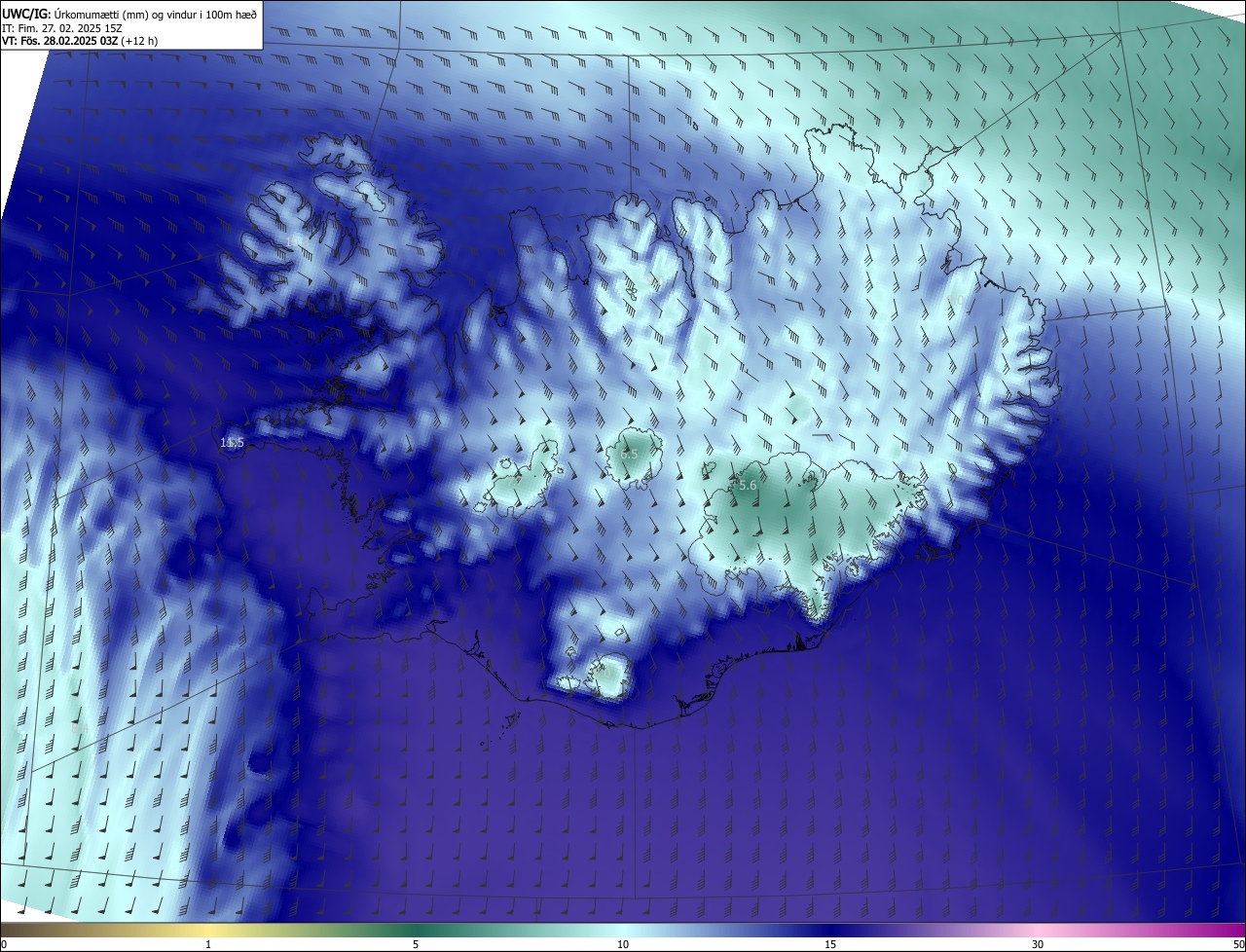This screenshot has height=952, width=1246.
Task: Click the 6.5 value label on the glacier
Action: 629,454
